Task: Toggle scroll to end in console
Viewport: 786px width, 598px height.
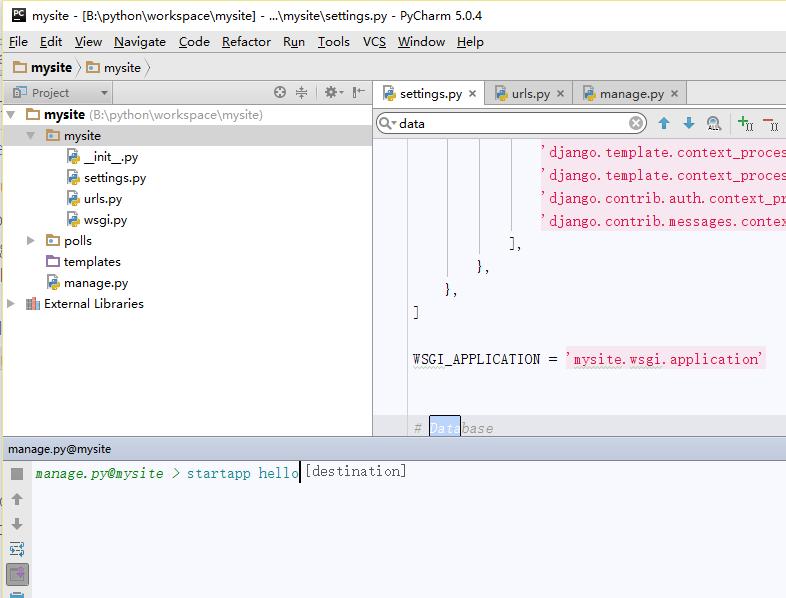Action: 18,574
